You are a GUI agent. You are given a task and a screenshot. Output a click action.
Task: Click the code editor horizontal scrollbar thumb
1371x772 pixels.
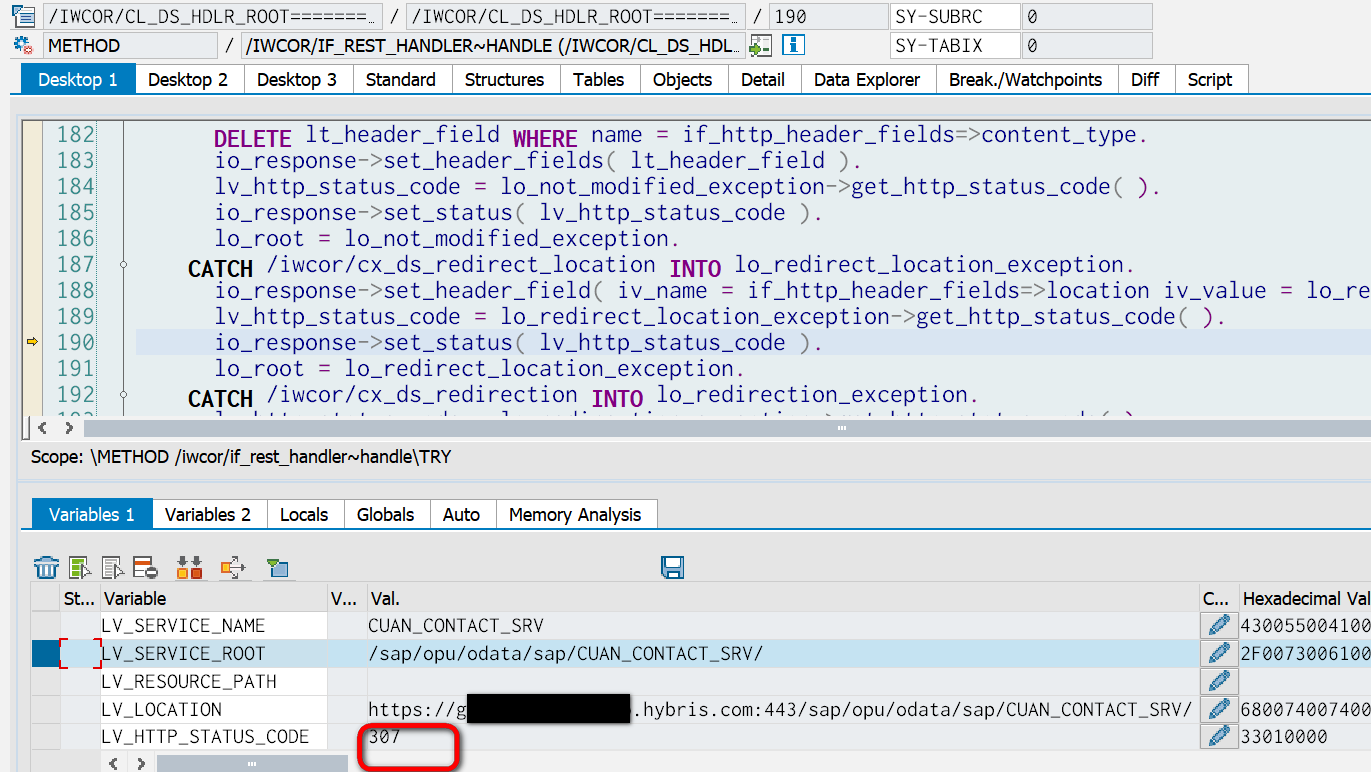pos(841,428)
